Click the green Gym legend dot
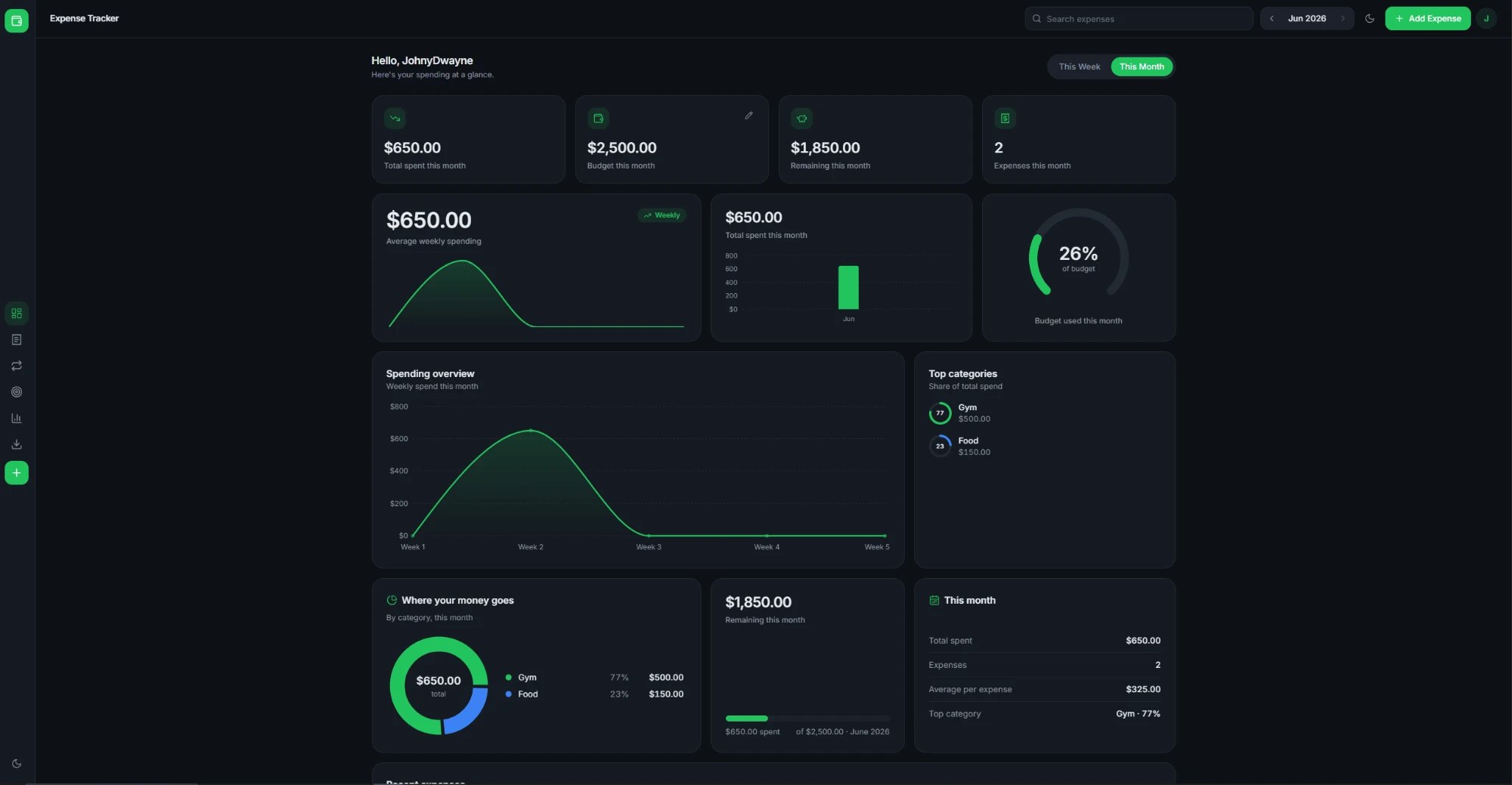This screenshot has width=1512, height=785. pyautogui.click(x=509, y=678)
